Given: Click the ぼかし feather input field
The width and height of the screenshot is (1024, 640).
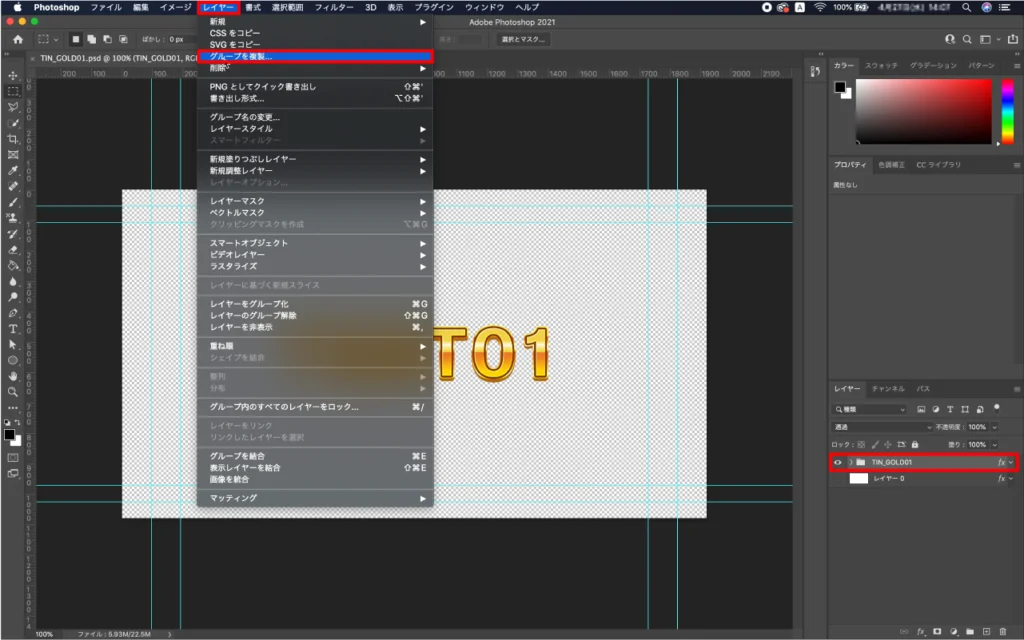Looking at the screenshot, I should pos(181,39).
